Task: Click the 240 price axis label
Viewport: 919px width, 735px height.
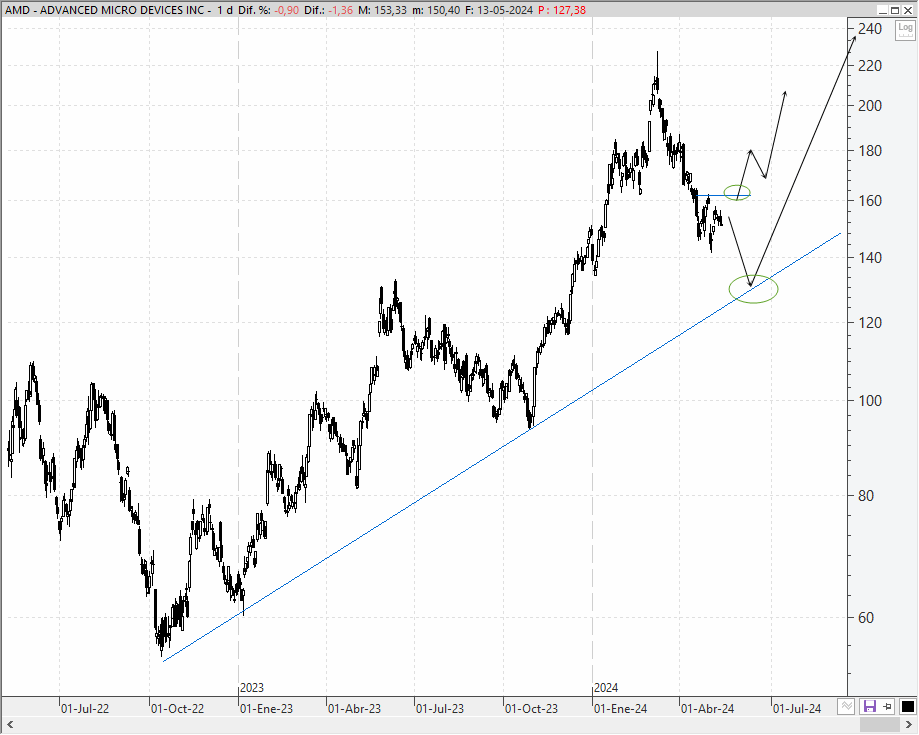Action: click(869, 29)
